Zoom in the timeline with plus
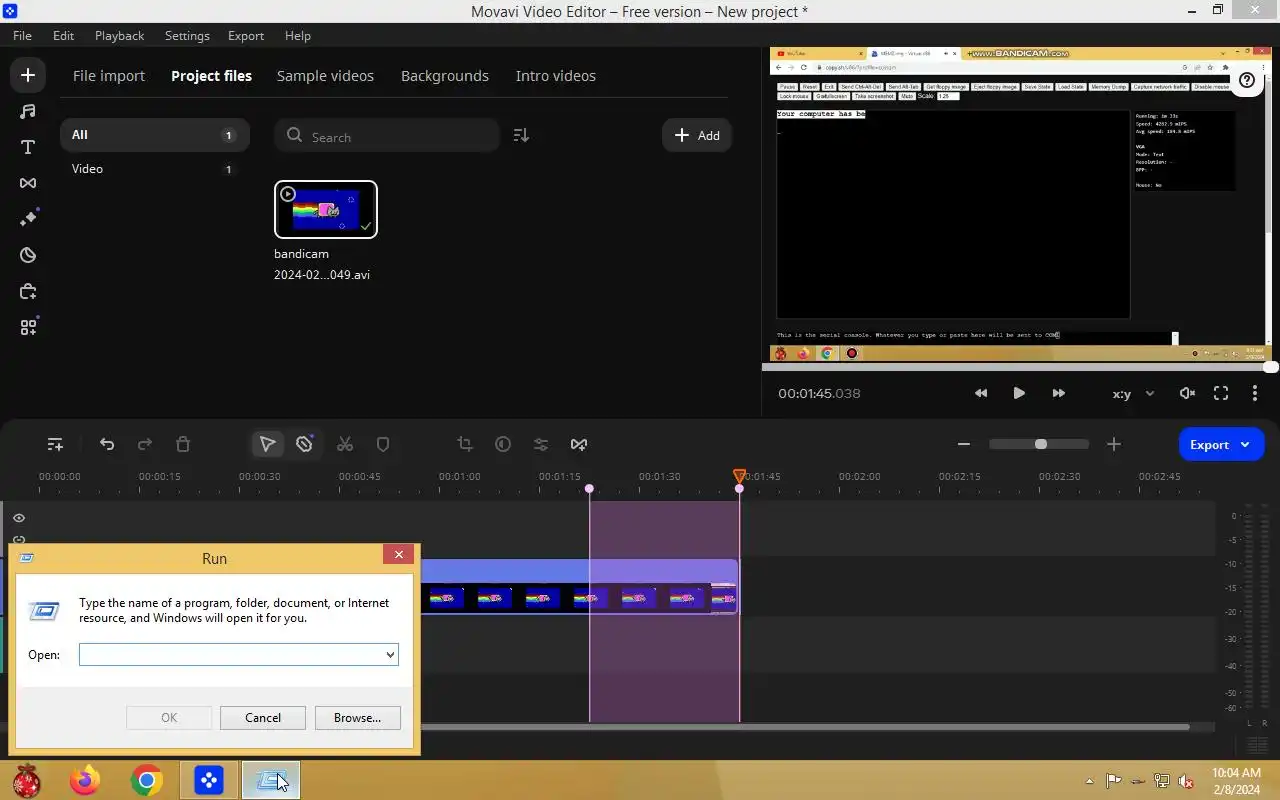The width and height of the screenshot is (1280, 800). point(1114,444)
